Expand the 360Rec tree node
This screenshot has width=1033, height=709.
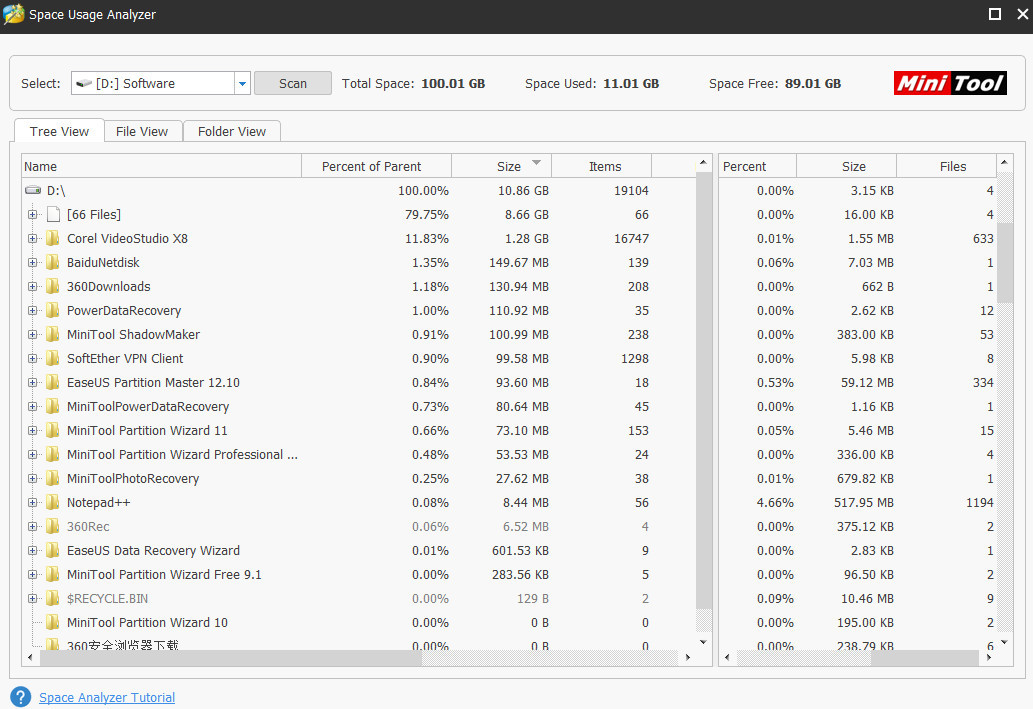click(x=32, y=527)
